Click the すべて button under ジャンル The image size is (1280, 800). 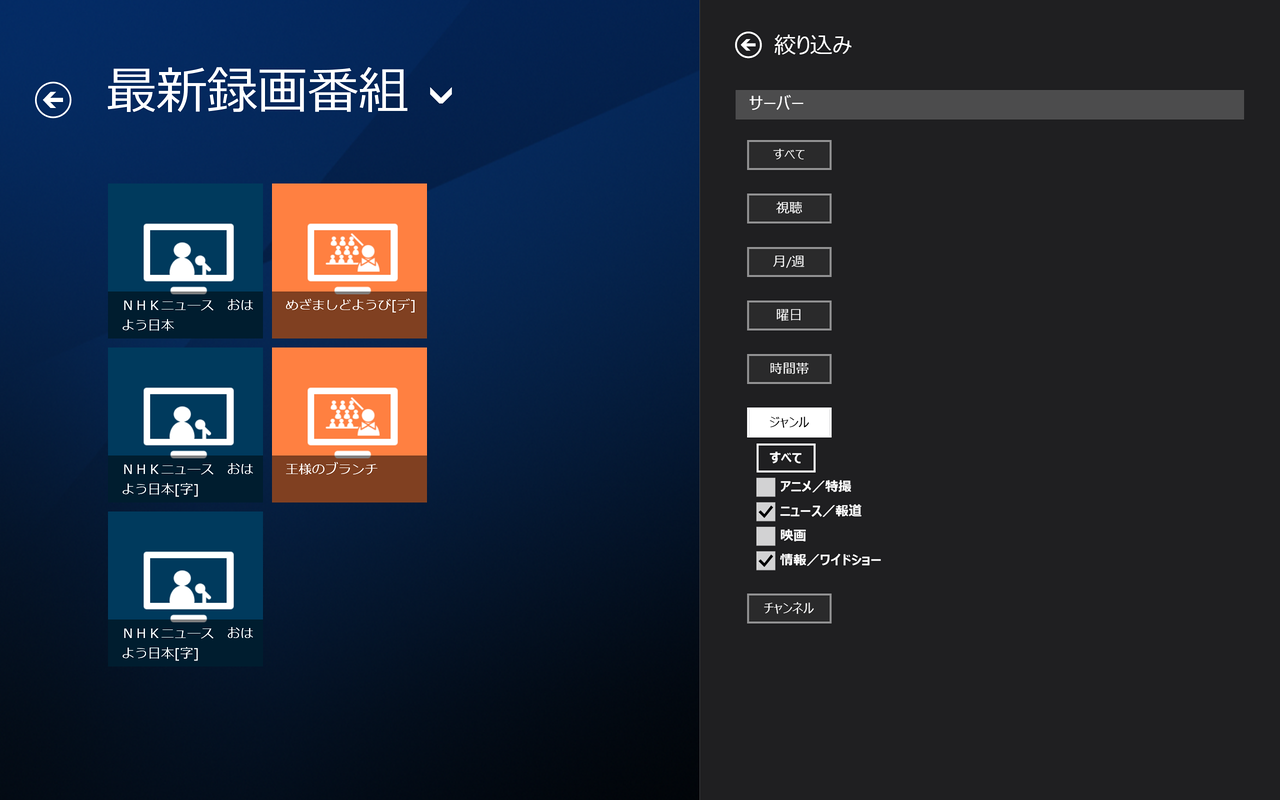coord(786,458)
